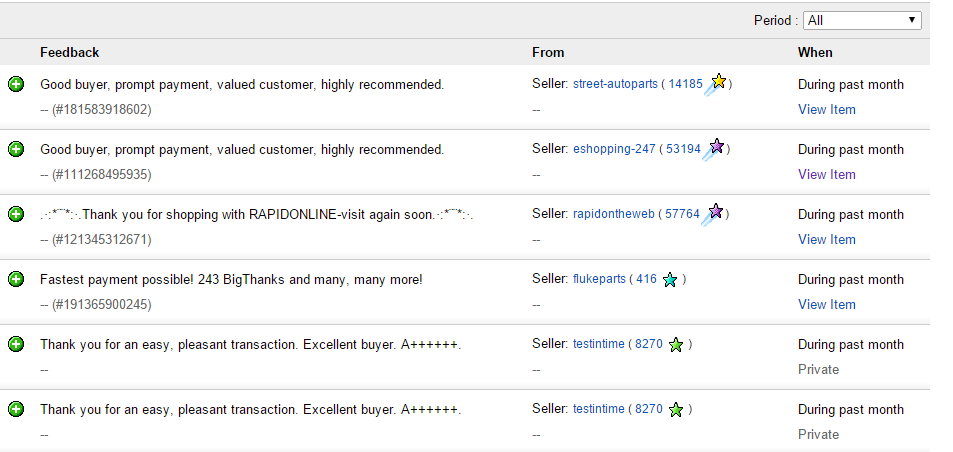Click the When column header
Image resolution: width=953 pixels, height=452 pixels.
[815, 52]
